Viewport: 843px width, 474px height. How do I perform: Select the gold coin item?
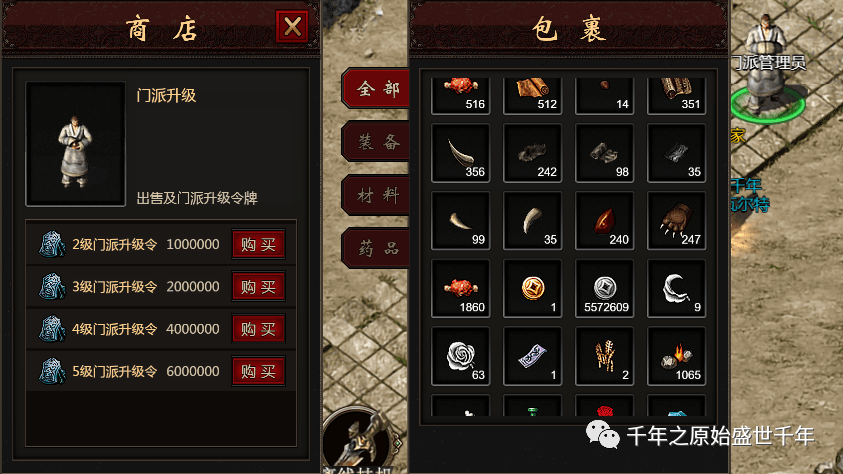[x=533, y=288]
